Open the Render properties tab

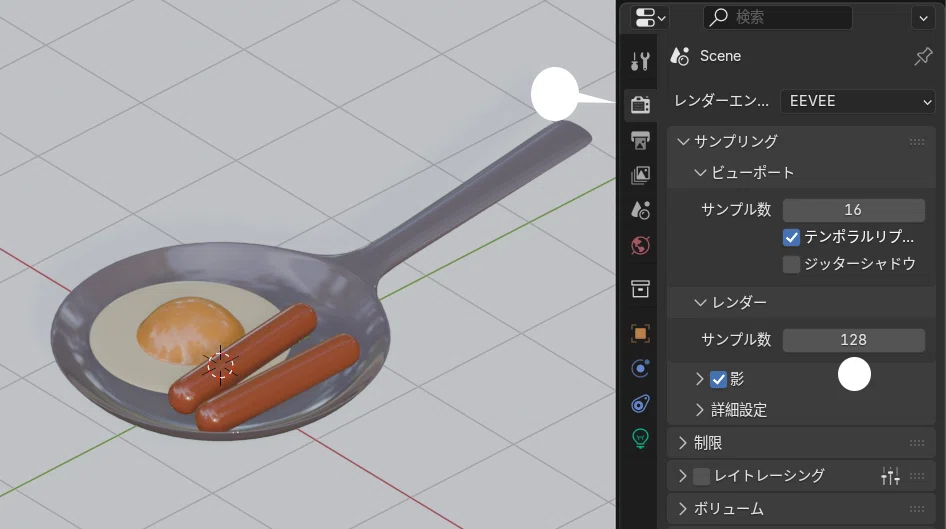(640, 104)
